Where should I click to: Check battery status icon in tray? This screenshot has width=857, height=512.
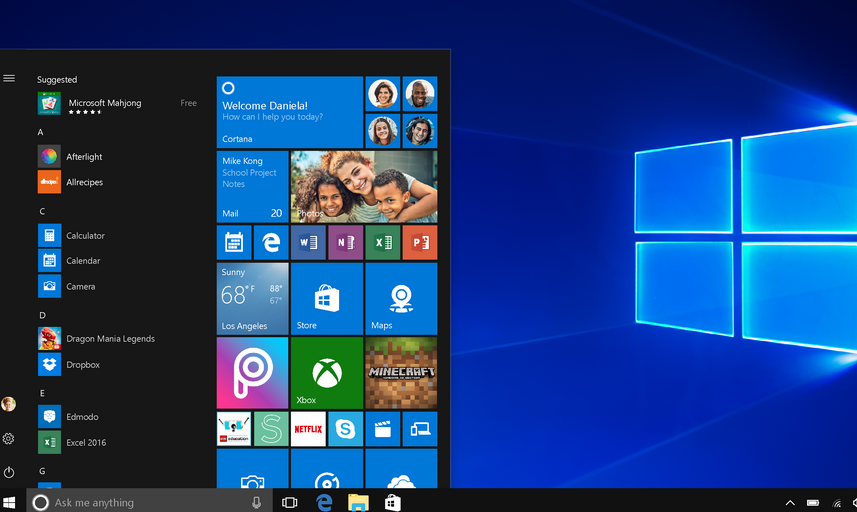[x=813, y=503]
